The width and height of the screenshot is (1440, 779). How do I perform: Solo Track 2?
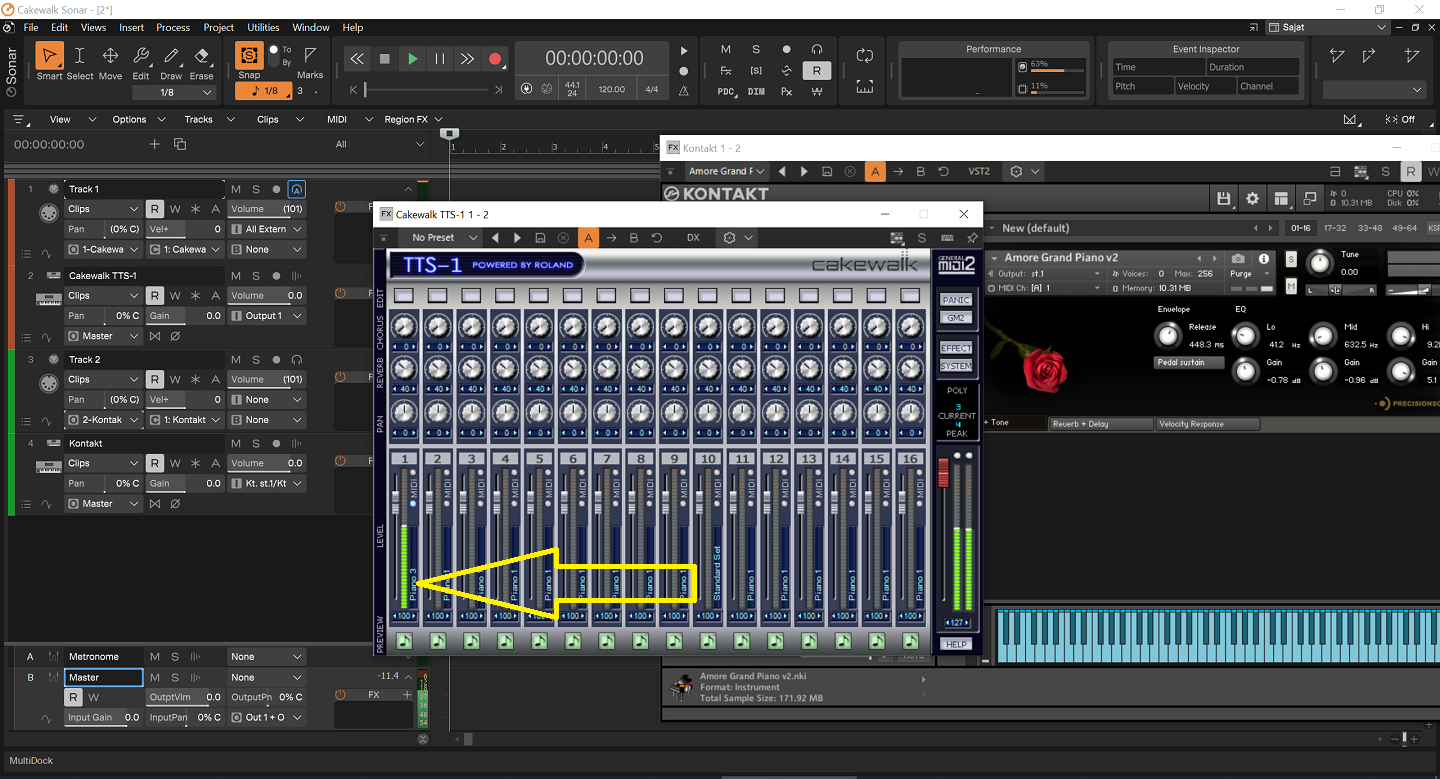pos(256,359)
